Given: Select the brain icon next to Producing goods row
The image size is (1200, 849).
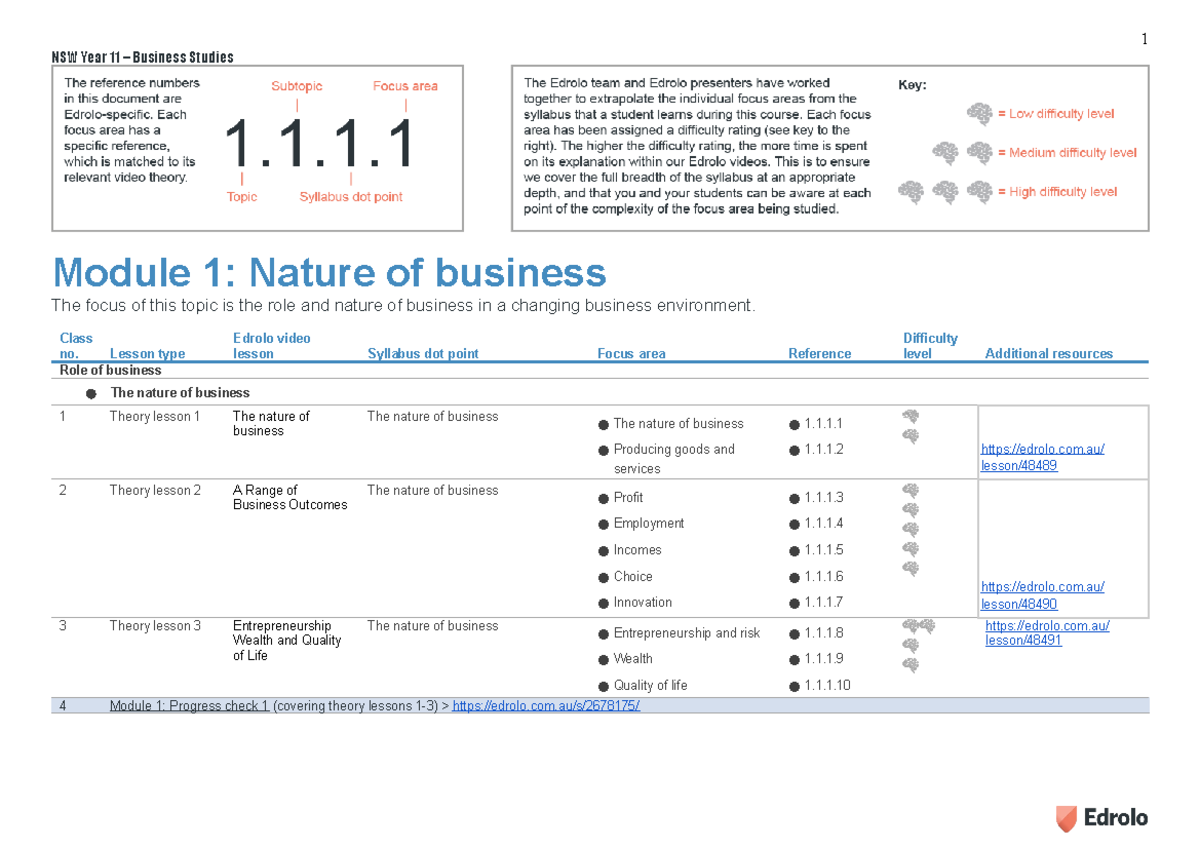Looking at the screenshot, I should pyautogui.click(x=911, y=435).
